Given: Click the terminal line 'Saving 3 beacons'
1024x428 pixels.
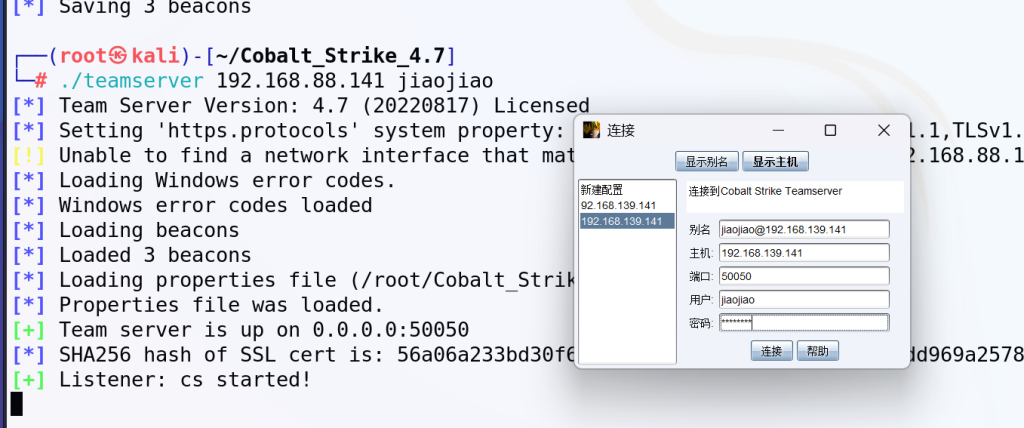Looking at the screenshot, I should pyautogui.click(x=155, y=8).
